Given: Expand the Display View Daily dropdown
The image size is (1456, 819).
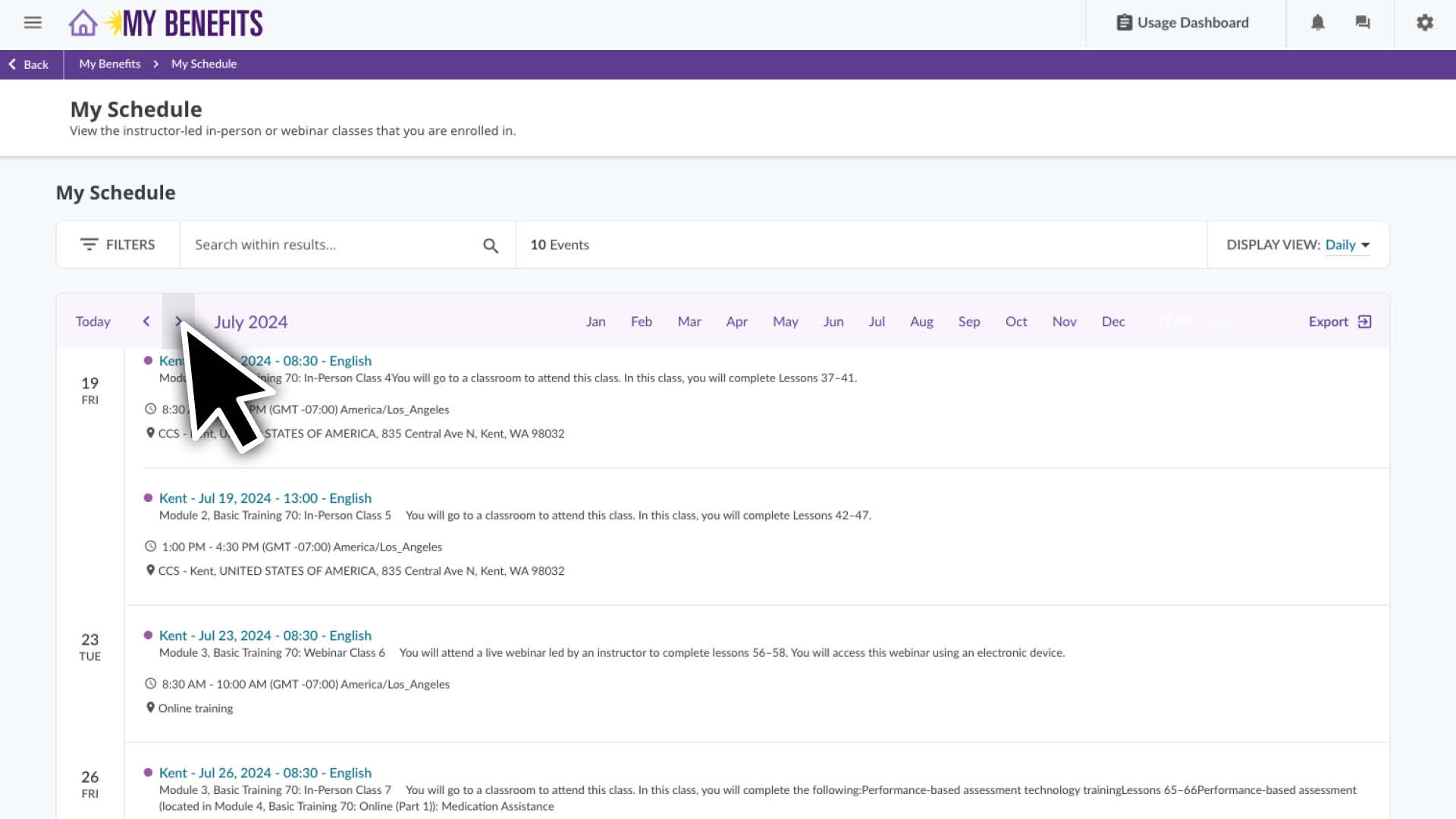Looking at the screenshot, I should tap(1347, 245).
